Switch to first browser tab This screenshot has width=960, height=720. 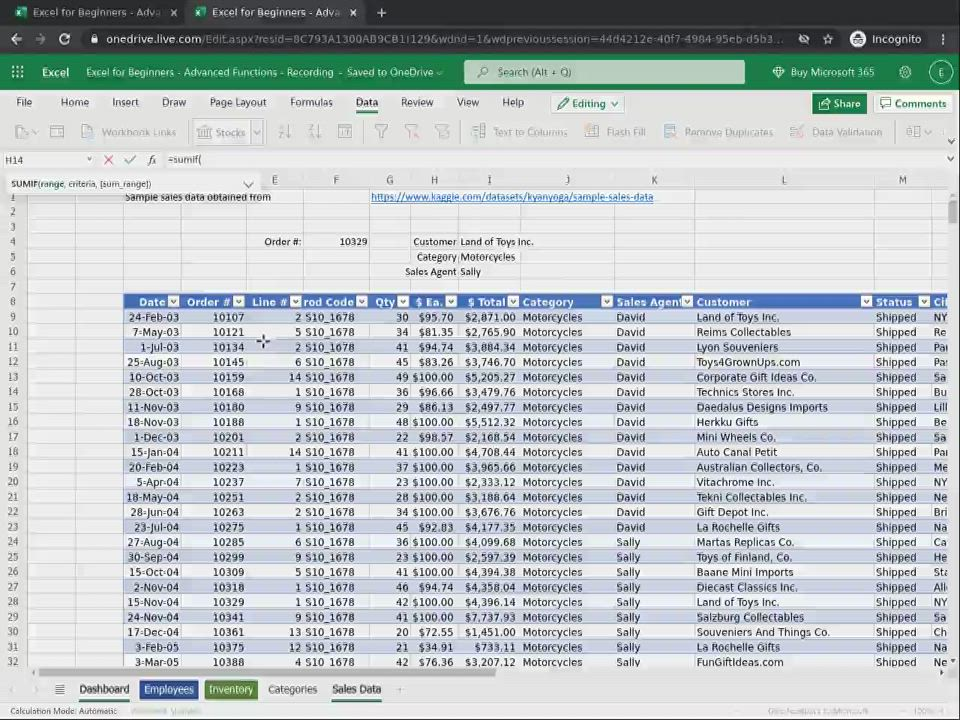click(x=95, y=12)
